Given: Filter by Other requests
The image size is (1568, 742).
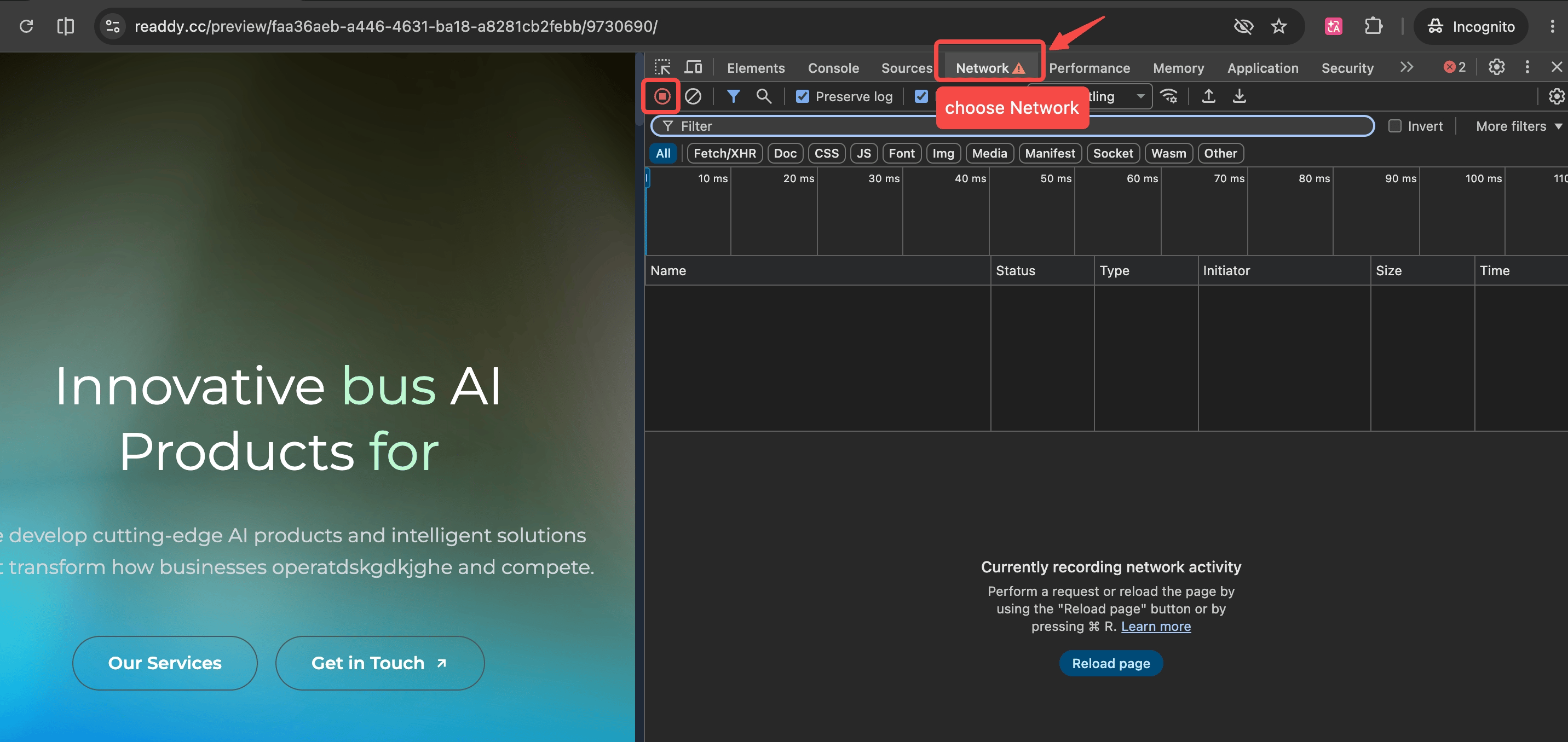Looking at the screenshot, I should tap(1220, 153).
